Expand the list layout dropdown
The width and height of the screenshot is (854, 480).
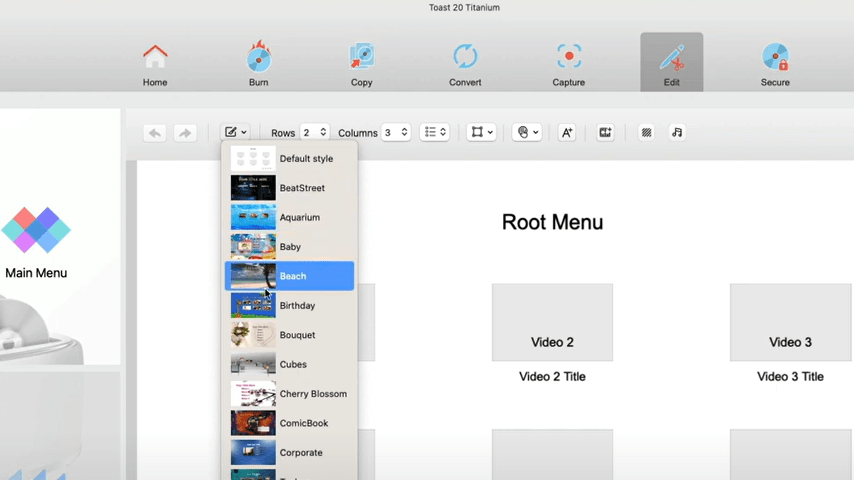[434, 132]
